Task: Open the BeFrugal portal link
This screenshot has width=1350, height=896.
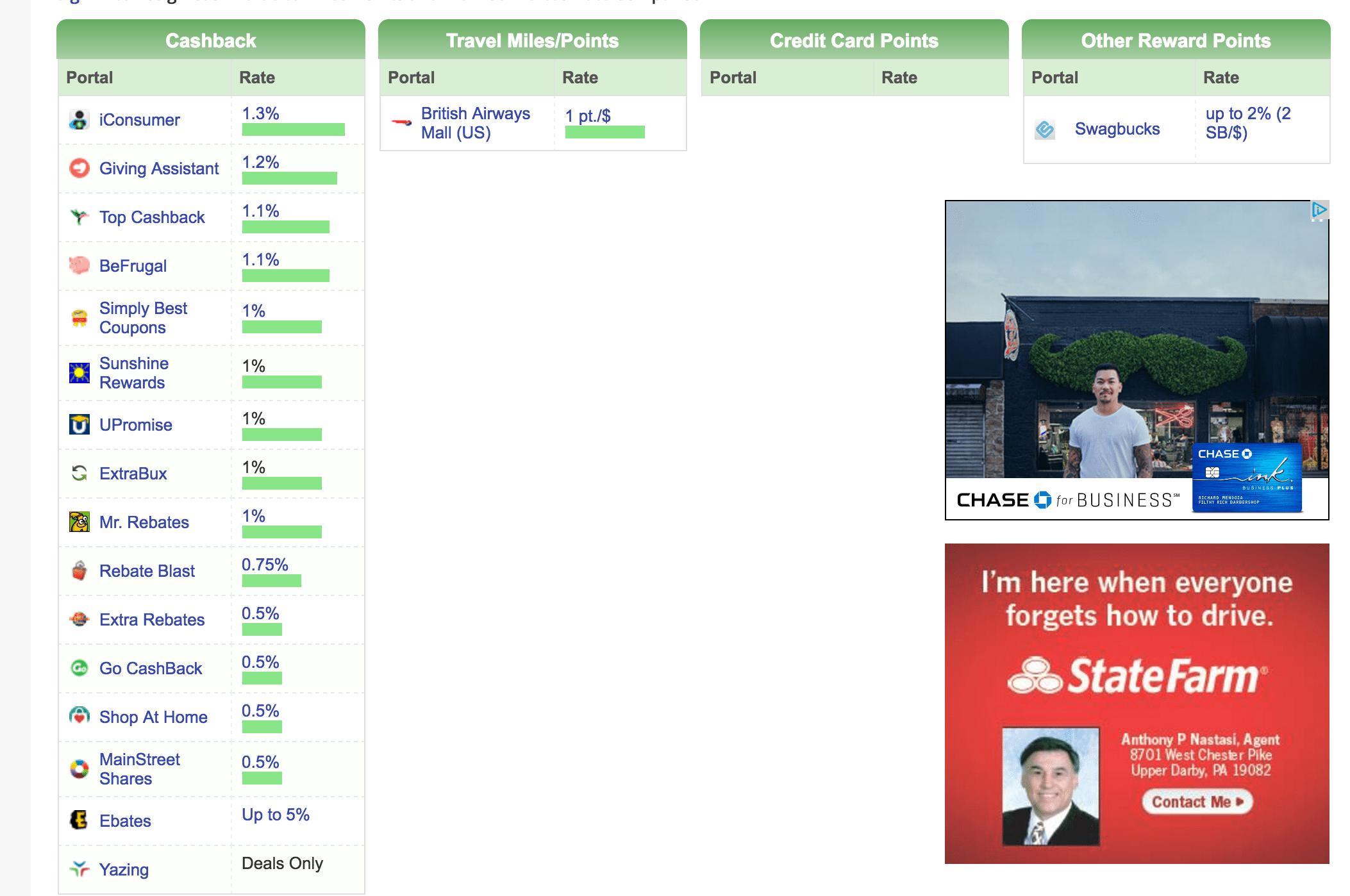Action: 133,266
